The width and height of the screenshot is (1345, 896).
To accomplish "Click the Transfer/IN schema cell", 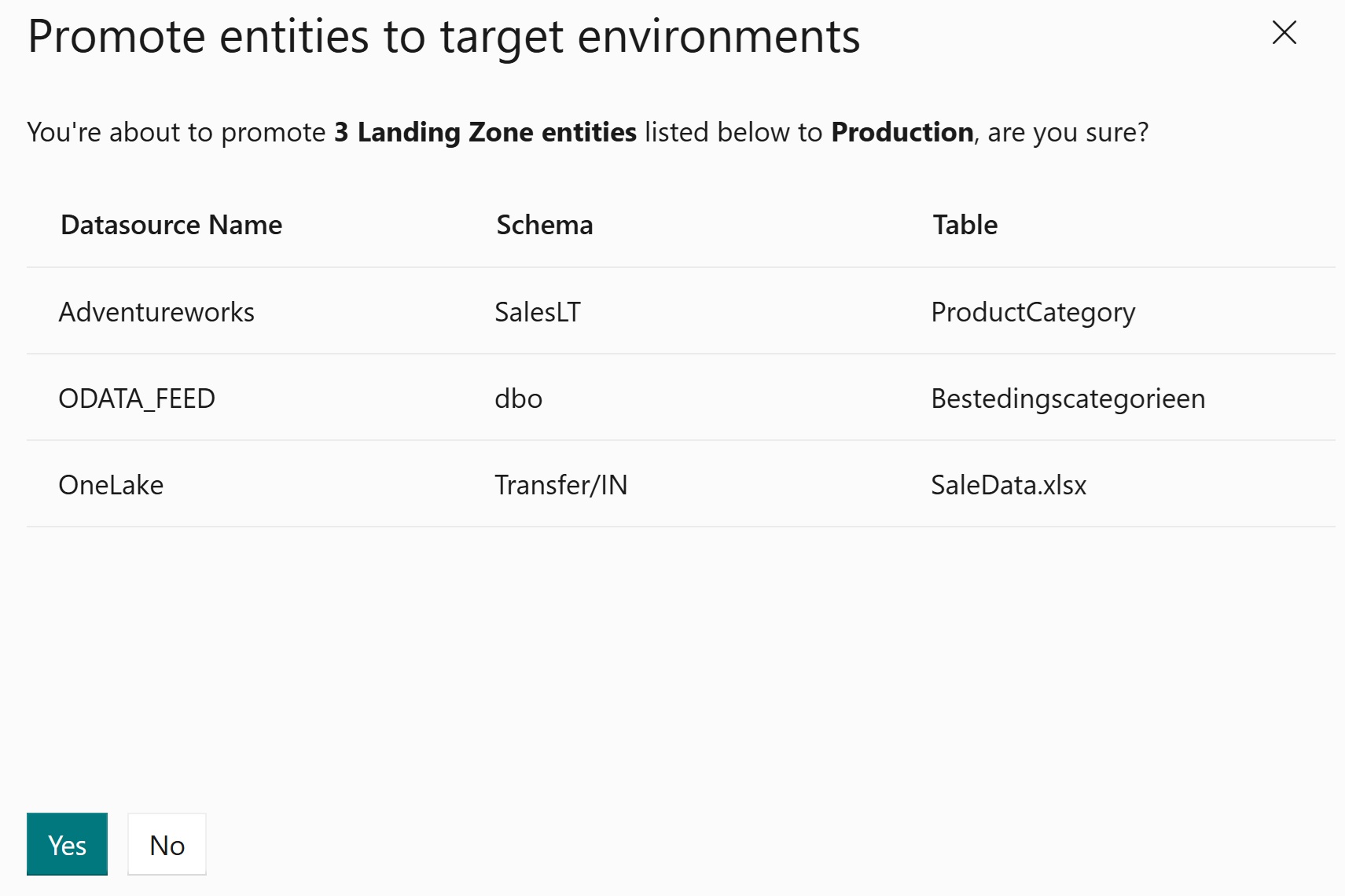I will coord(560,485).
